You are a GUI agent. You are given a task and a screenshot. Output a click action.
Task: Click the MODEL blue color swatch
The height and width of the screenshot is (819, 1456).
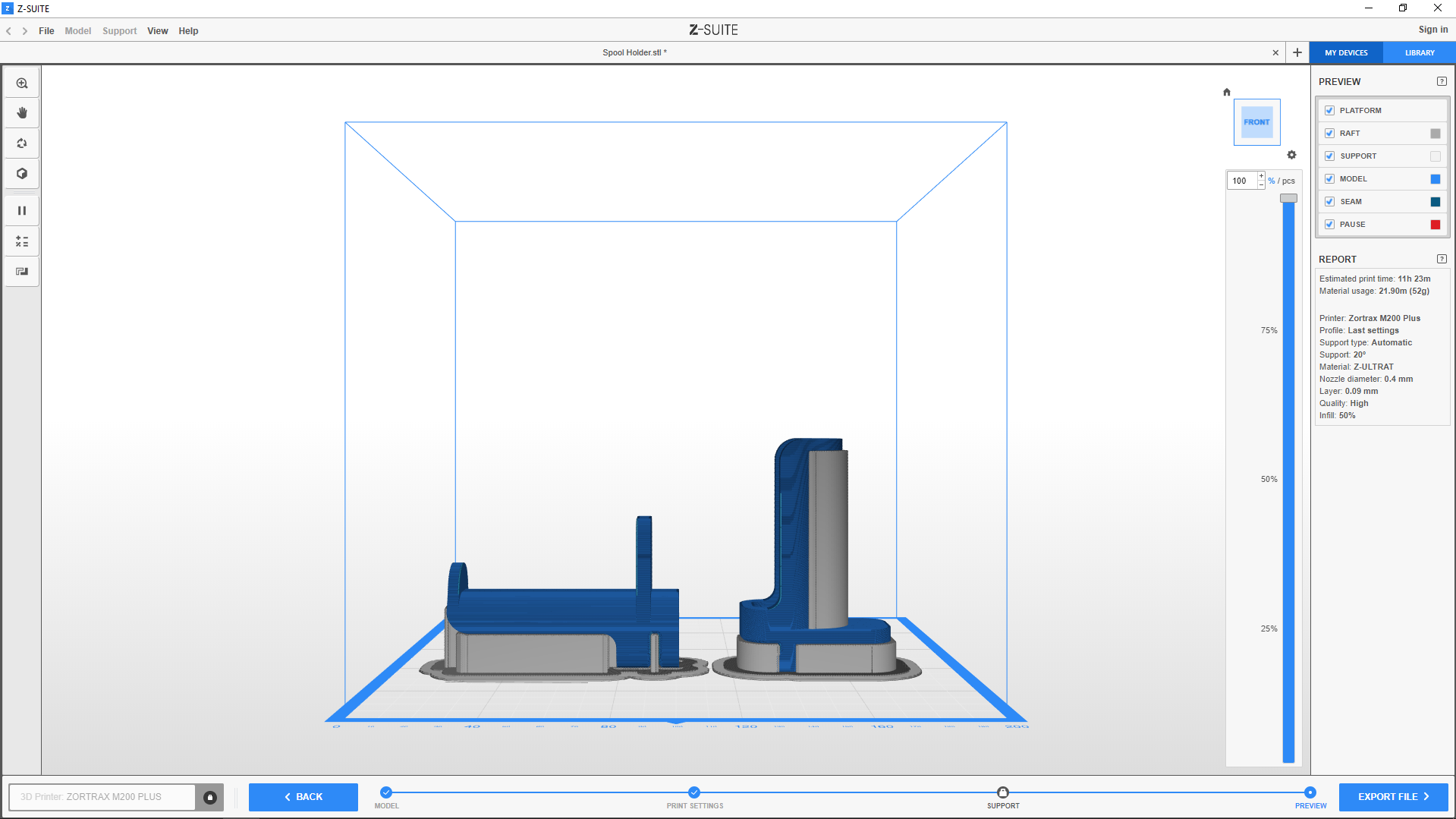tap(1436, 179)
